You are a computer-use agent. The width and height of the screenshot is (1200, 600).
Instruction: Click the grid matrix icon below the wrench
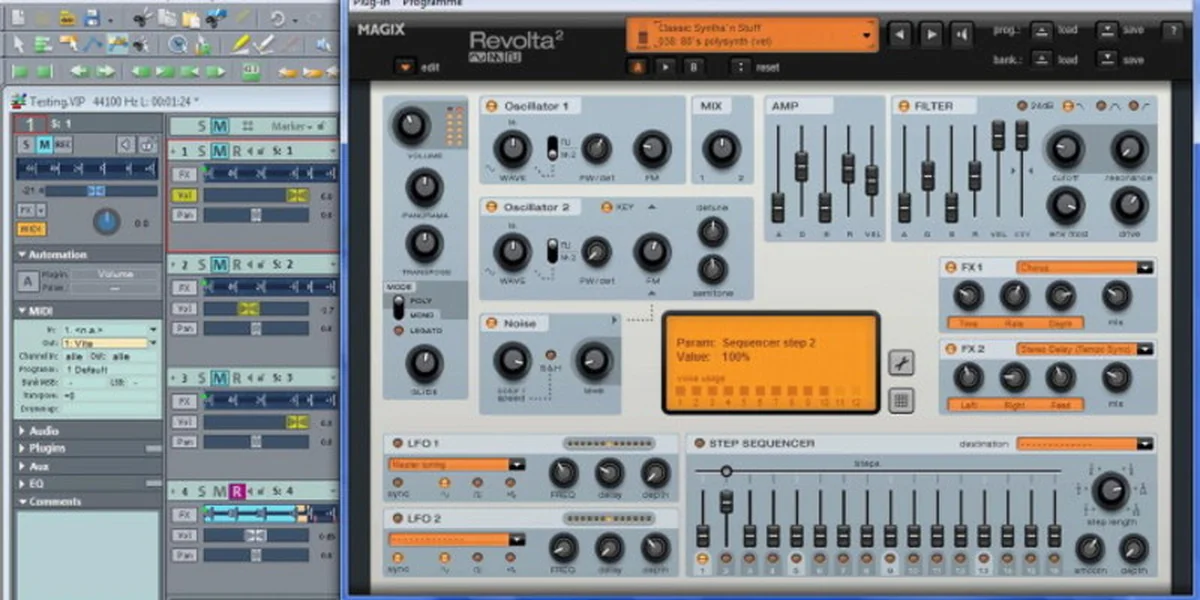[x=901, y=401]
